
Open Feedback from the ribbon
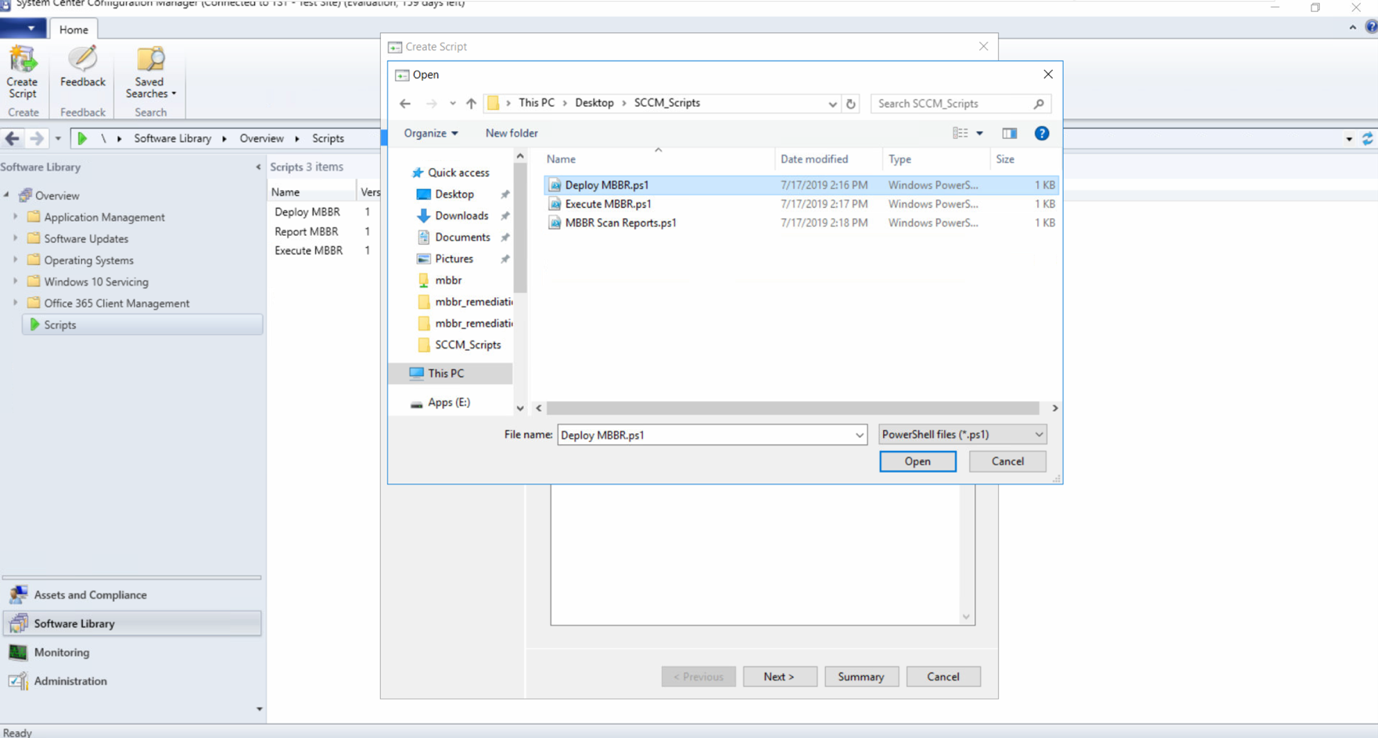tap(82, 67)
